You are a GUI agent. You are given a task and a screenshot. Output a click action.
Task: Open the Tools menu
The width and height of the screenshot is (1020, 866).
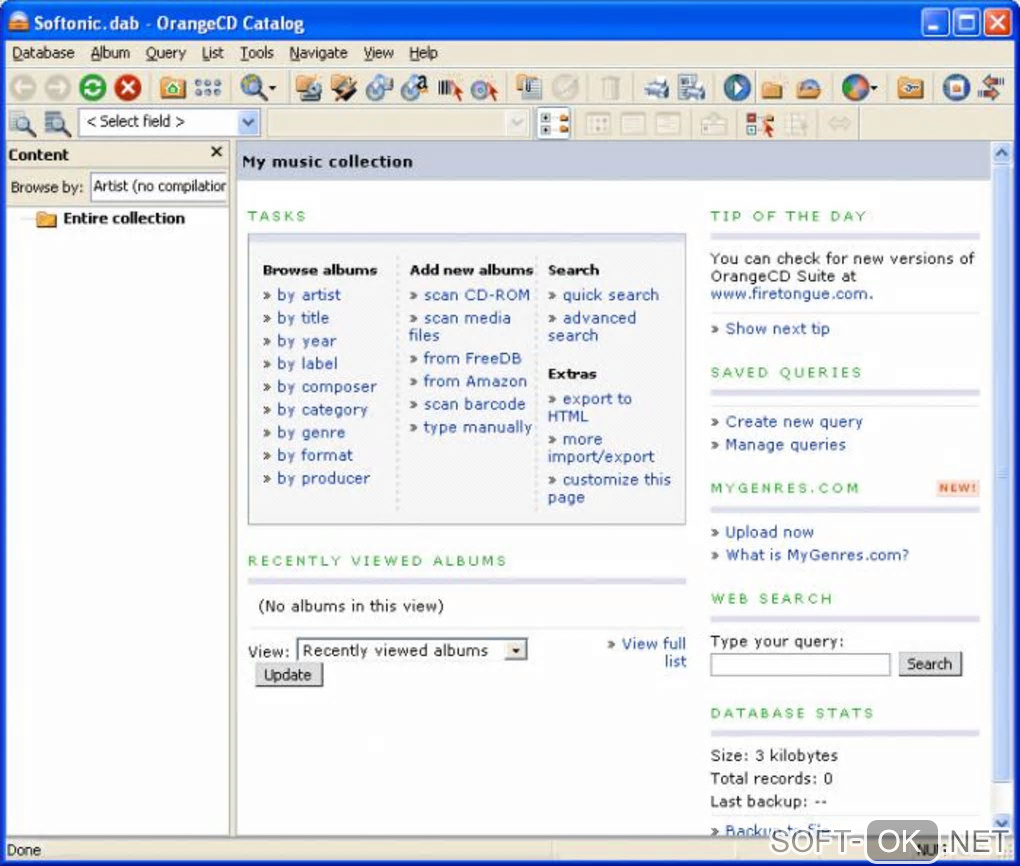point(256,53)
